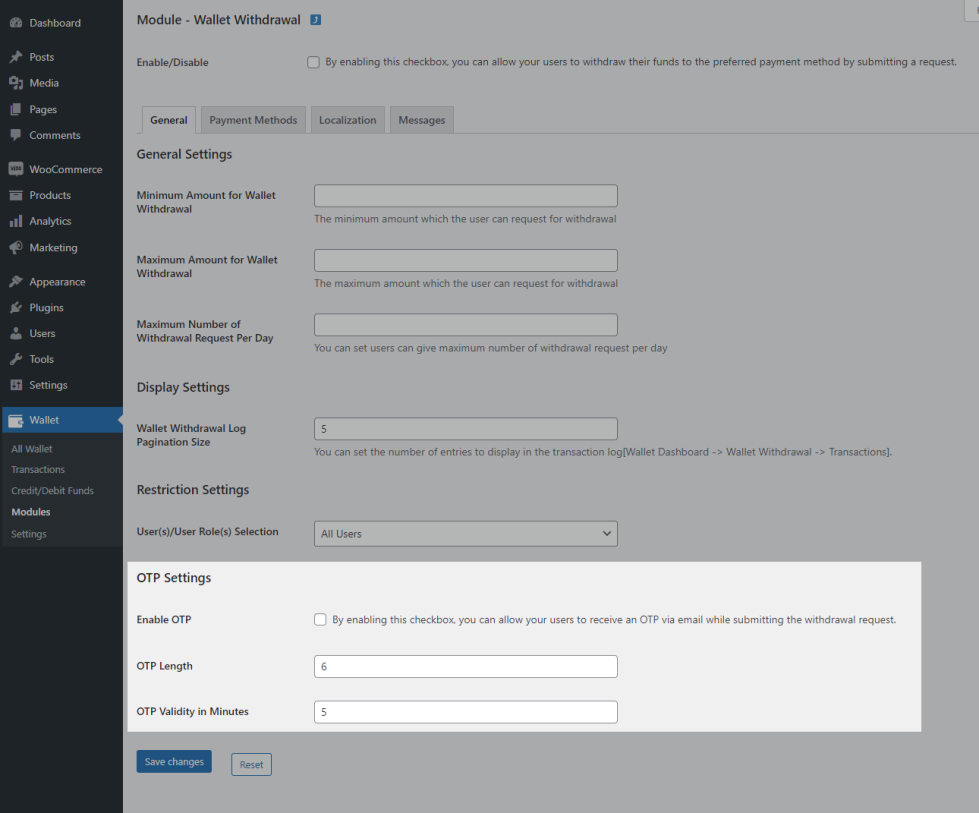Click the Reset button

pyautogui.click(x=251, y=765)
